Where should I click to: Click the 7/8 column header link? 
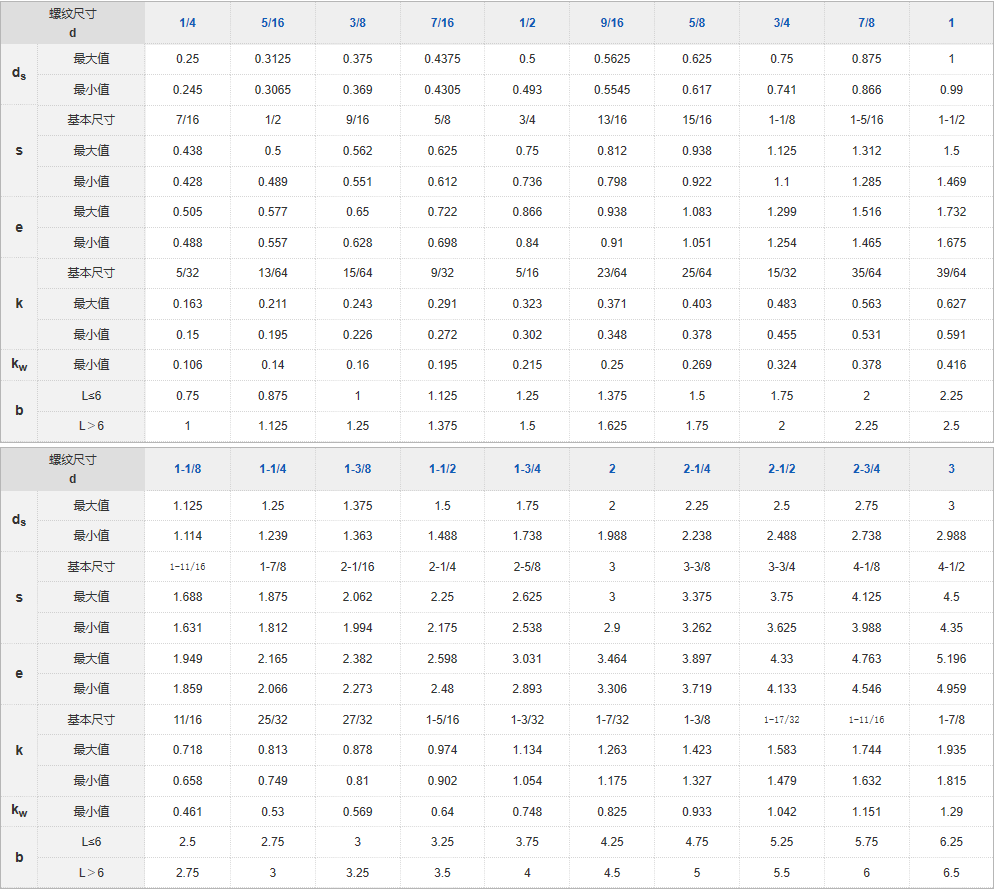click(867, 23)
